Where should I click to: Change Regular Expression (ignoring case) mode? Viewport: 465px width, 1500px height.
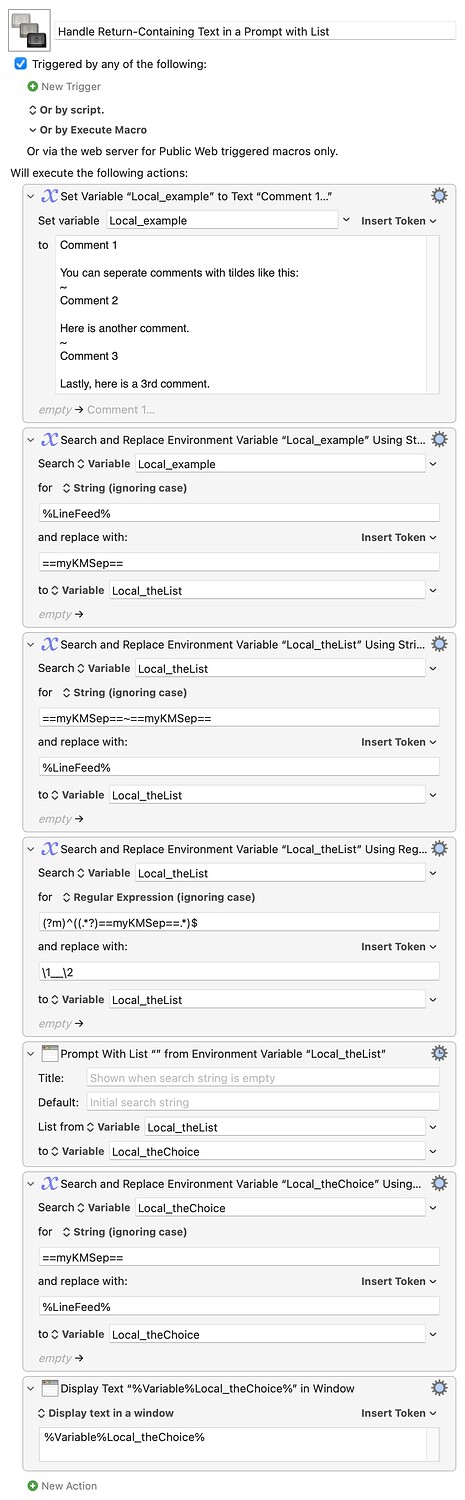(158, 897)
